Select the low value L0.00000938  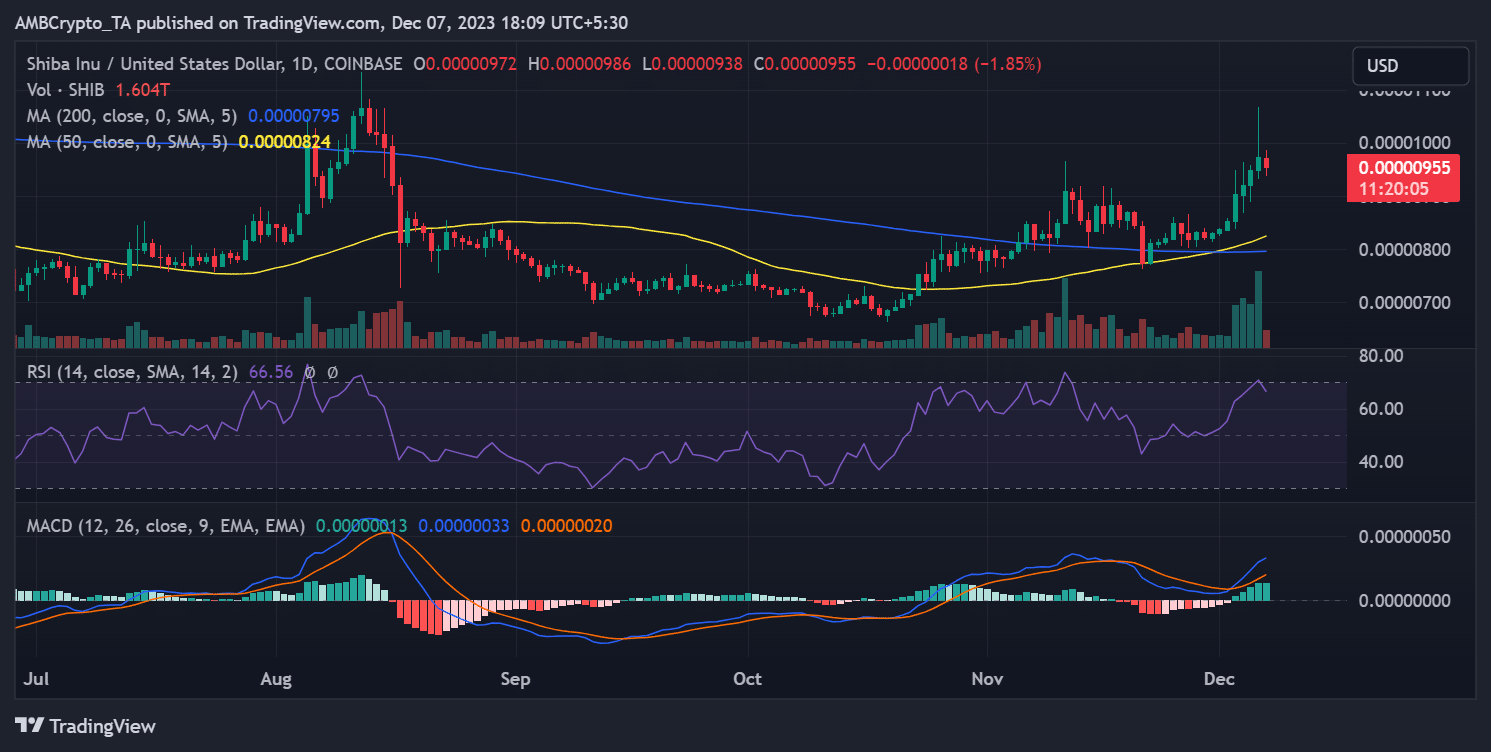tap(692, 64)
